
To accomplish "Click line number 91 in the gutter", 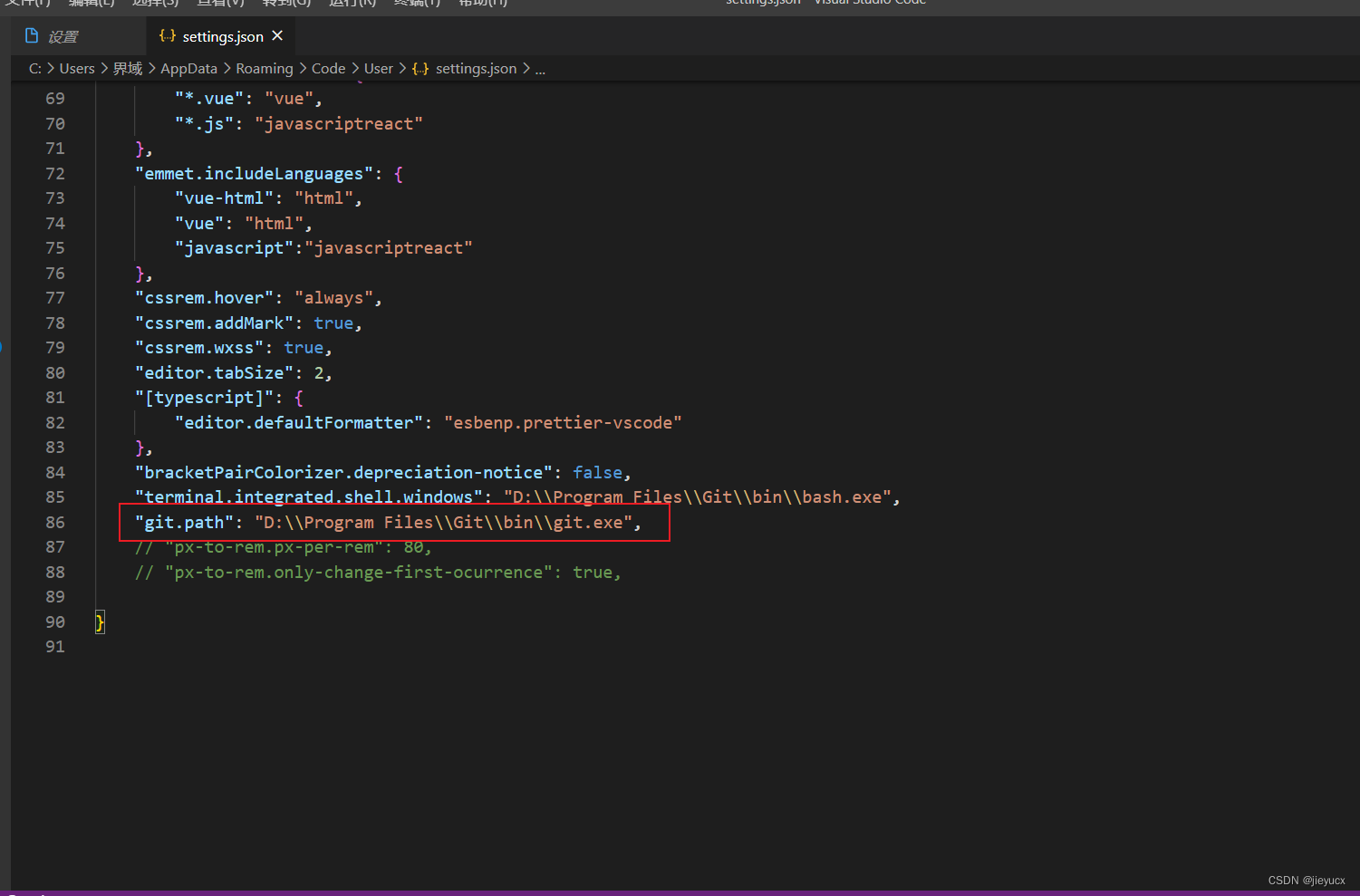I will click(x=55, y=646).
